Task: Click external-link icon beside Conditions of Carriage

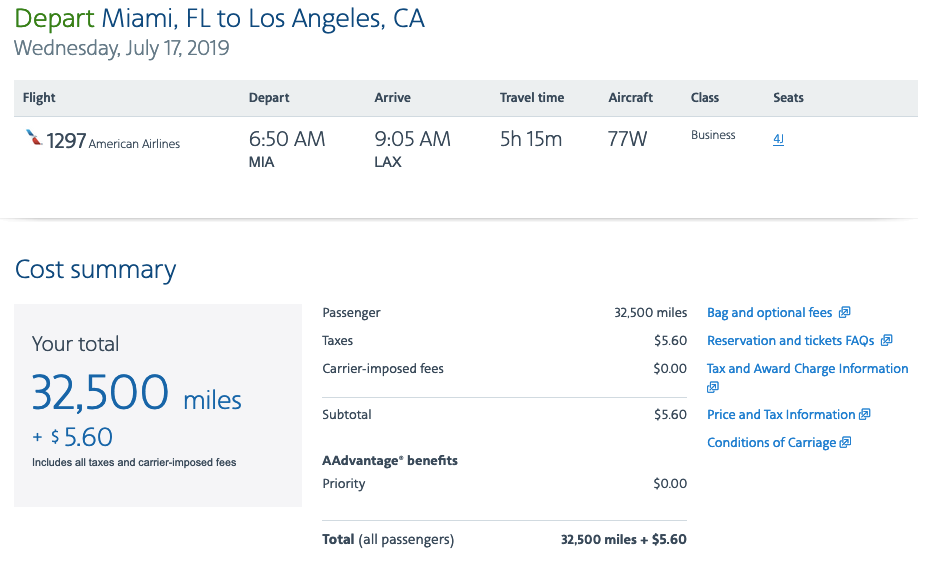Action: click(846, 443)
